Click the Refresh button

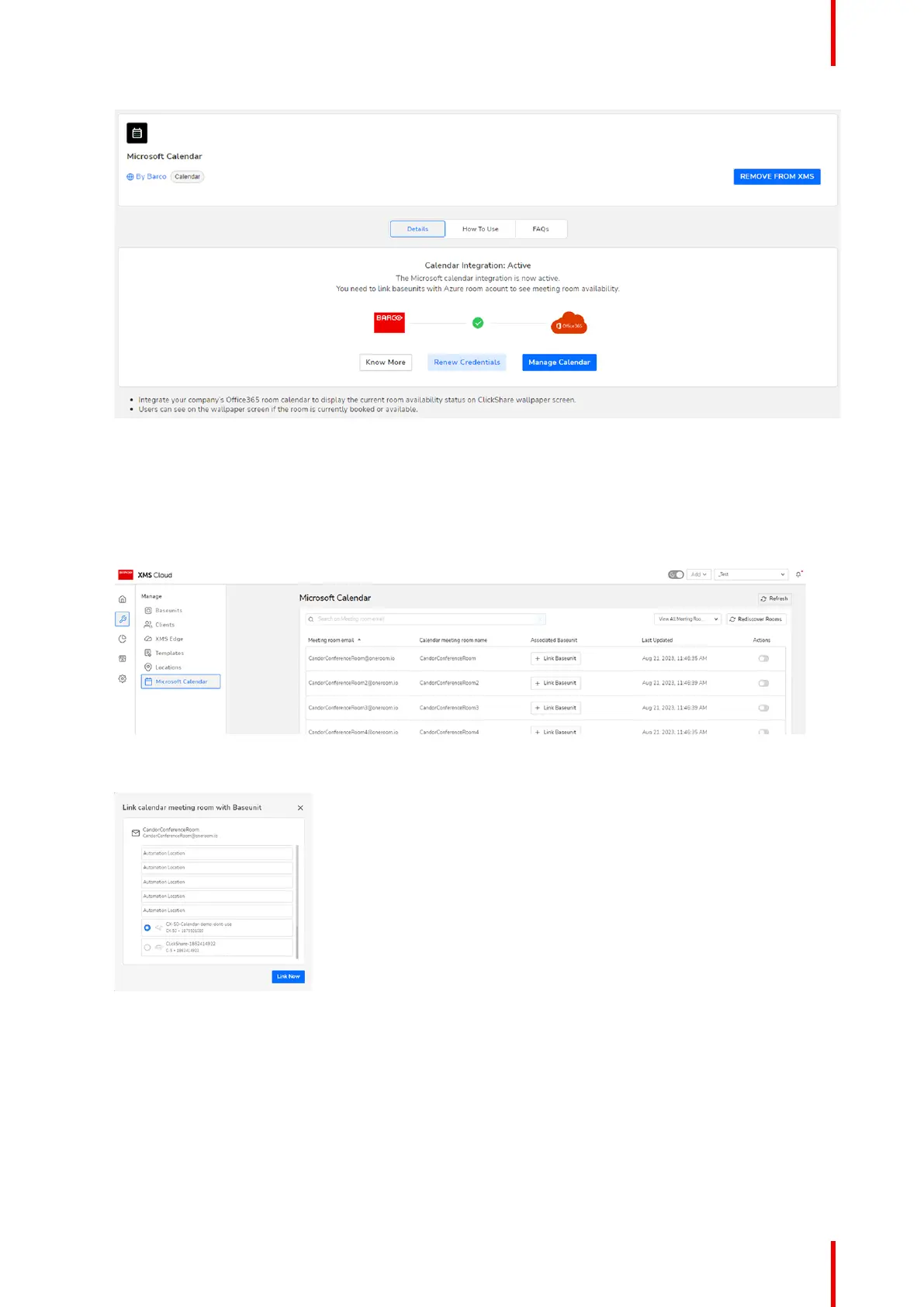point(774,598)
